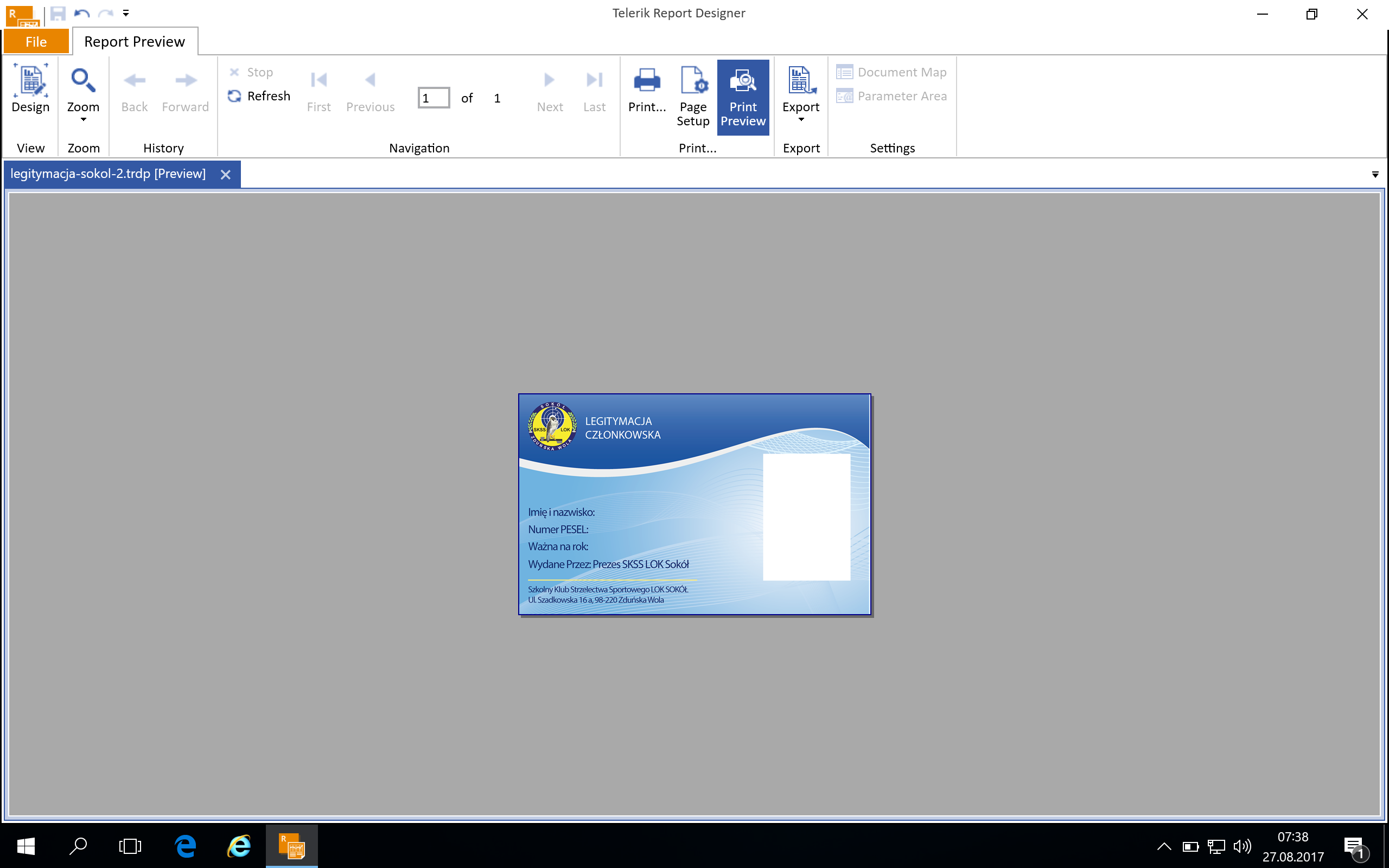Open Page Setup
The width and height of the screenshot is (1389, 868).
(x=693, y=96)
